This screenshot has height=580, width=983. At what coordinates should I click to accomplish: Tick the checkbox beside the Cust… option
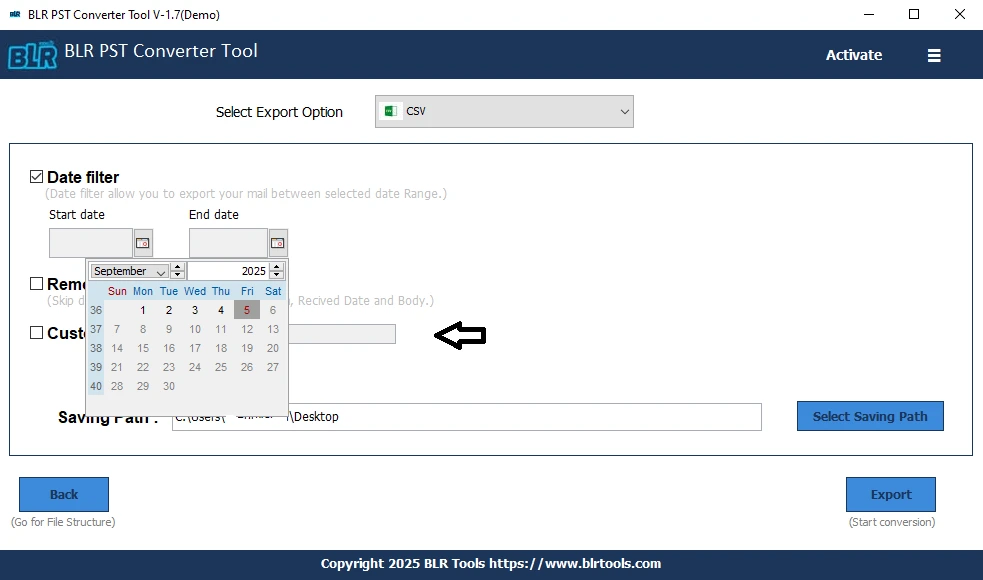[36, 332]
